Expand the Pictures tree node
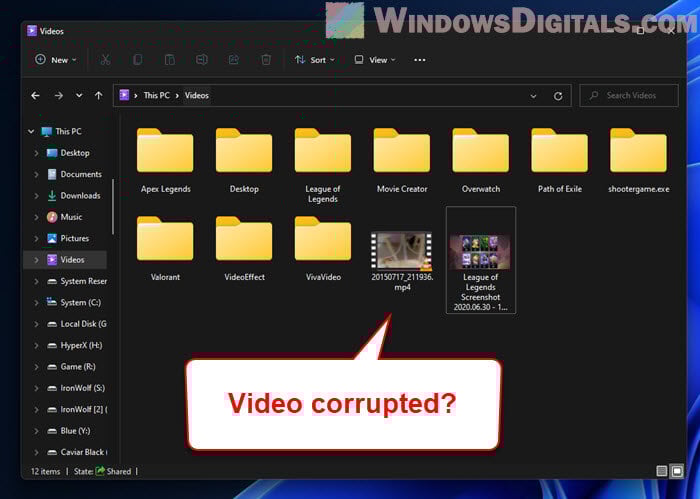700x499 pixels. click(36, 238)
